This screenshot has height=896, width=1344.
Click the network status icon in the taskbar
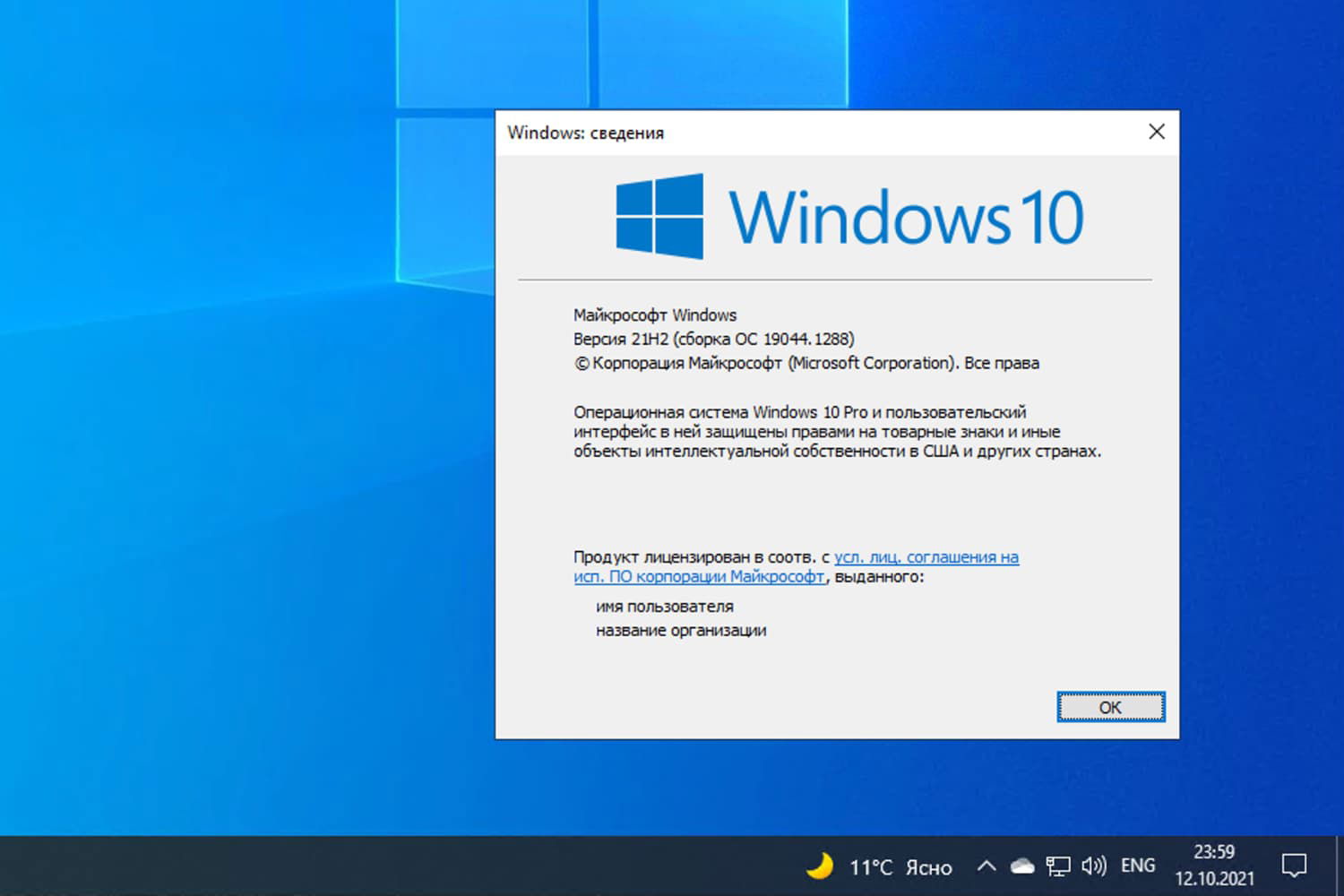tap(1060, 866)
